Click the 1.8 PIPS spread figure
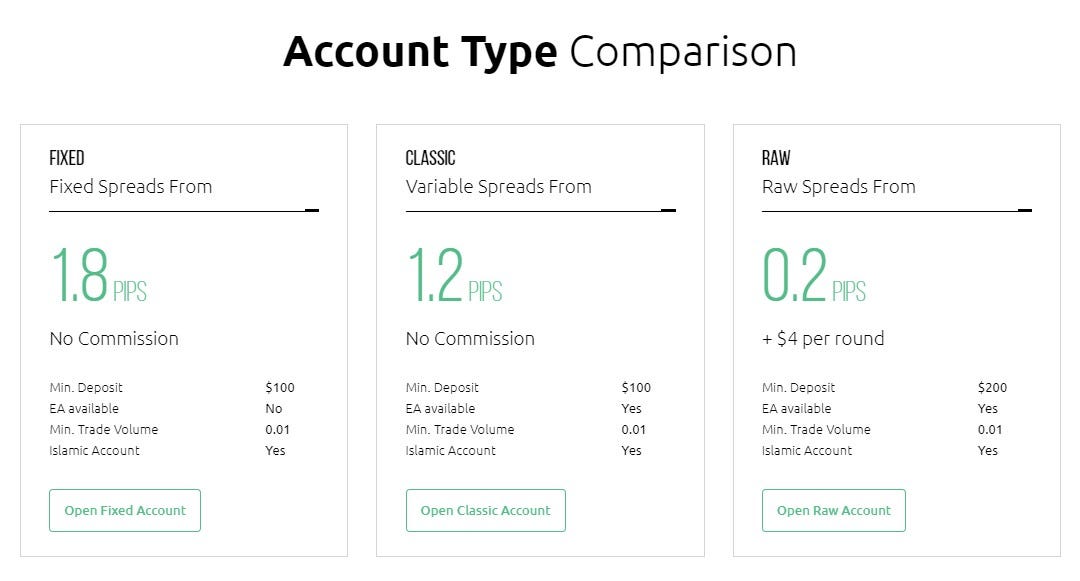The height and width of the screenshot is (581, 1080). [x=98, y=275]
